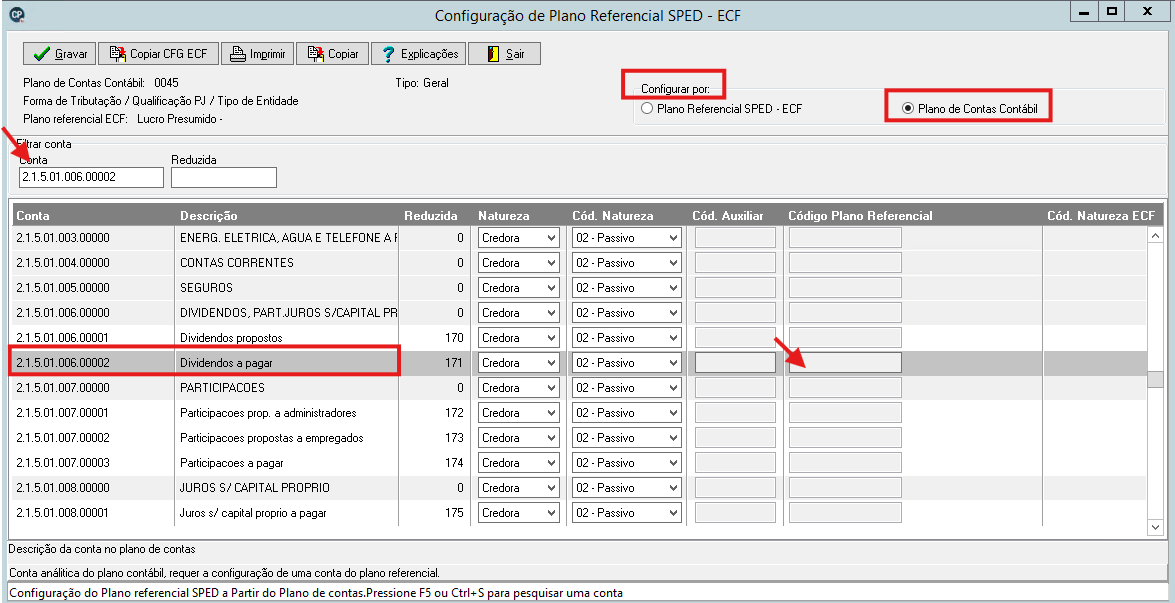Click Participacoes propostas a empregados description
Viewport: 1175px width, 603px height.
click(271, 437)
